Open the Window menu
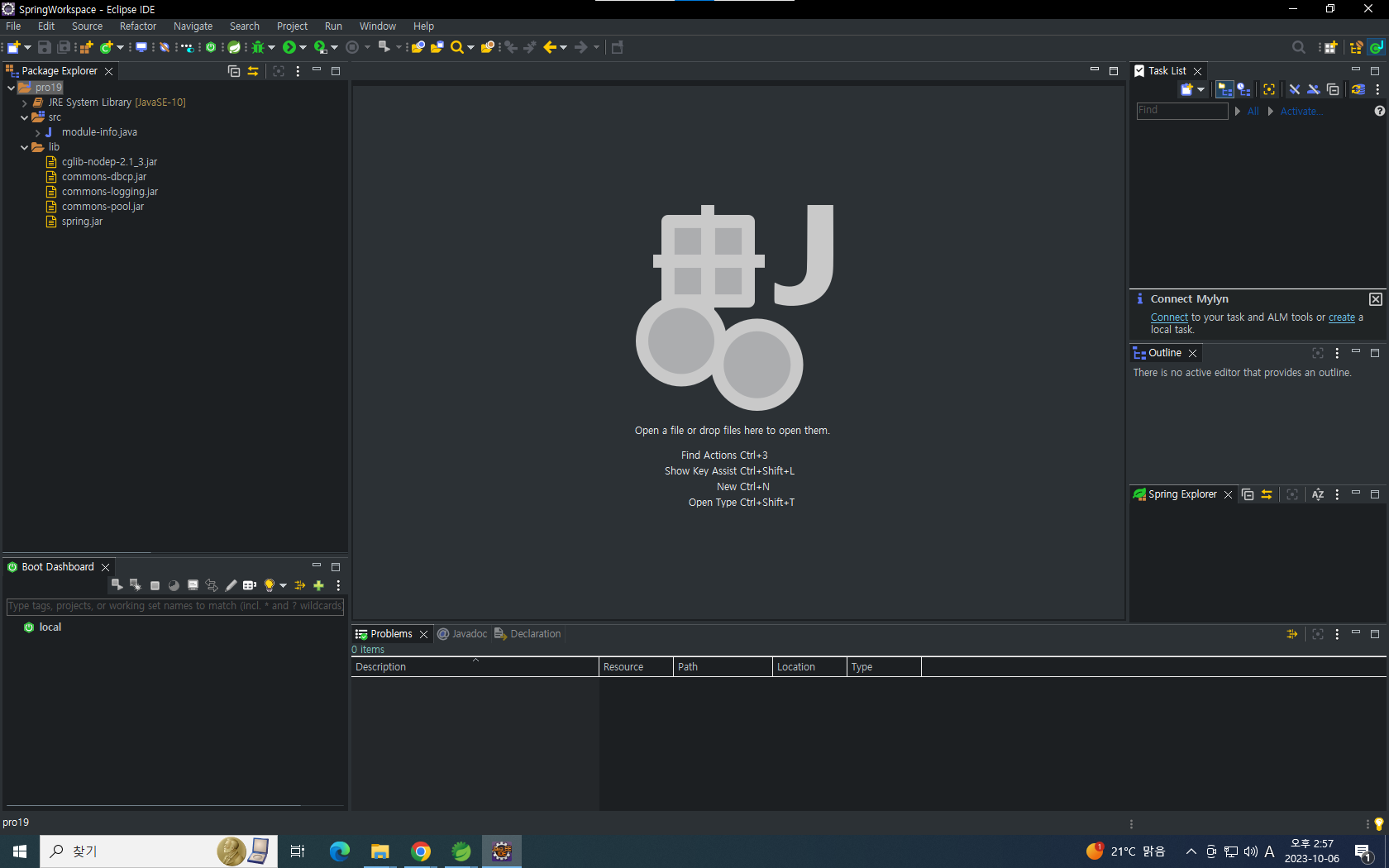The image size is (1389, 868). pyautogui.click(x=377, y=26)
